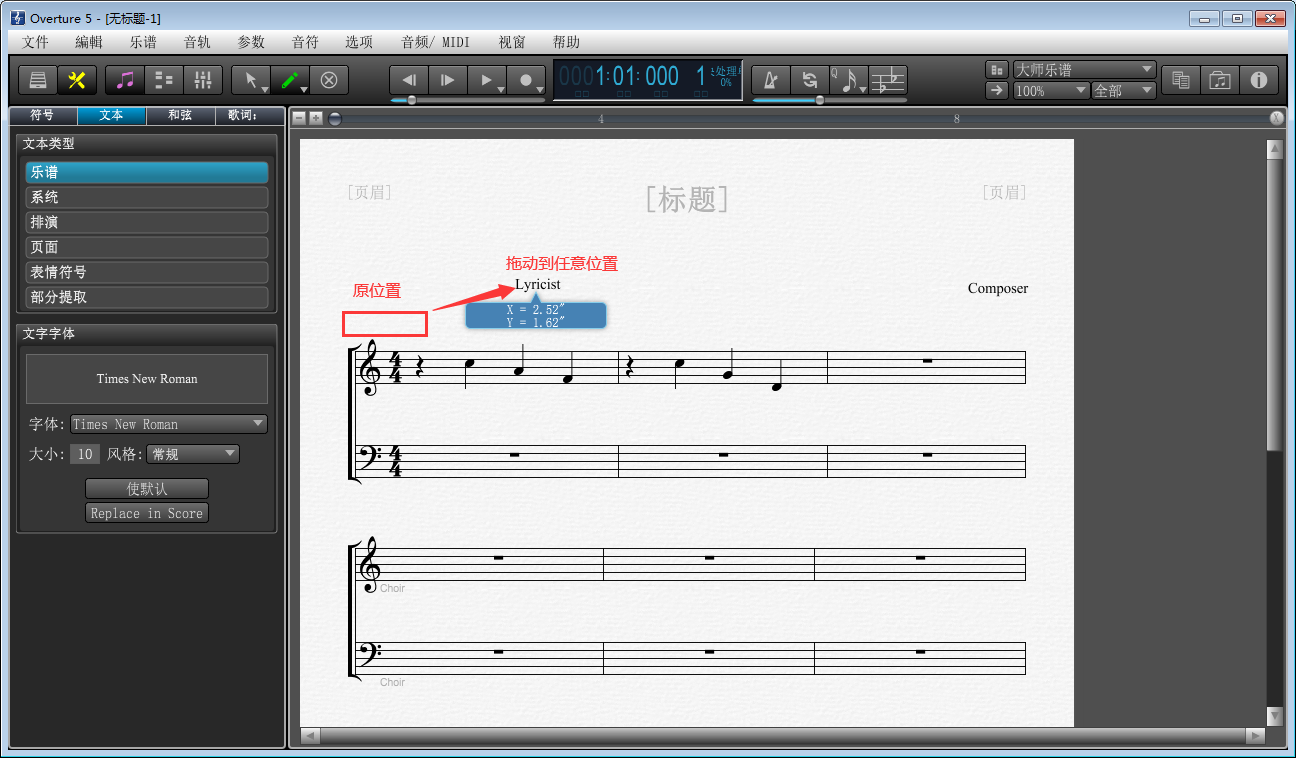Image resolution: width=1296 pixels, height=758 pixels.
Task: Open the 音符 menu
Action: pos(305,42)
